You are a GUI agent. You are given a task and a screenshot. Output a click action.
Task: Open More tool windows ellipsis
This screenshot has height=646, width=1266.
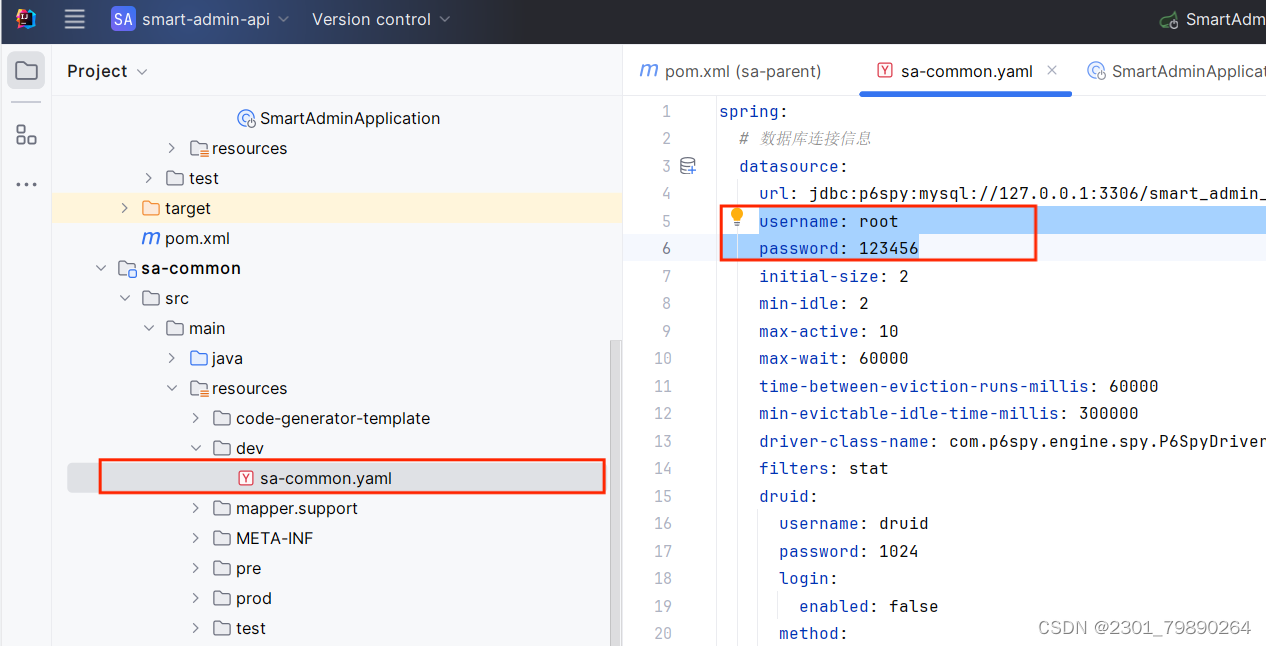[26, 185]
